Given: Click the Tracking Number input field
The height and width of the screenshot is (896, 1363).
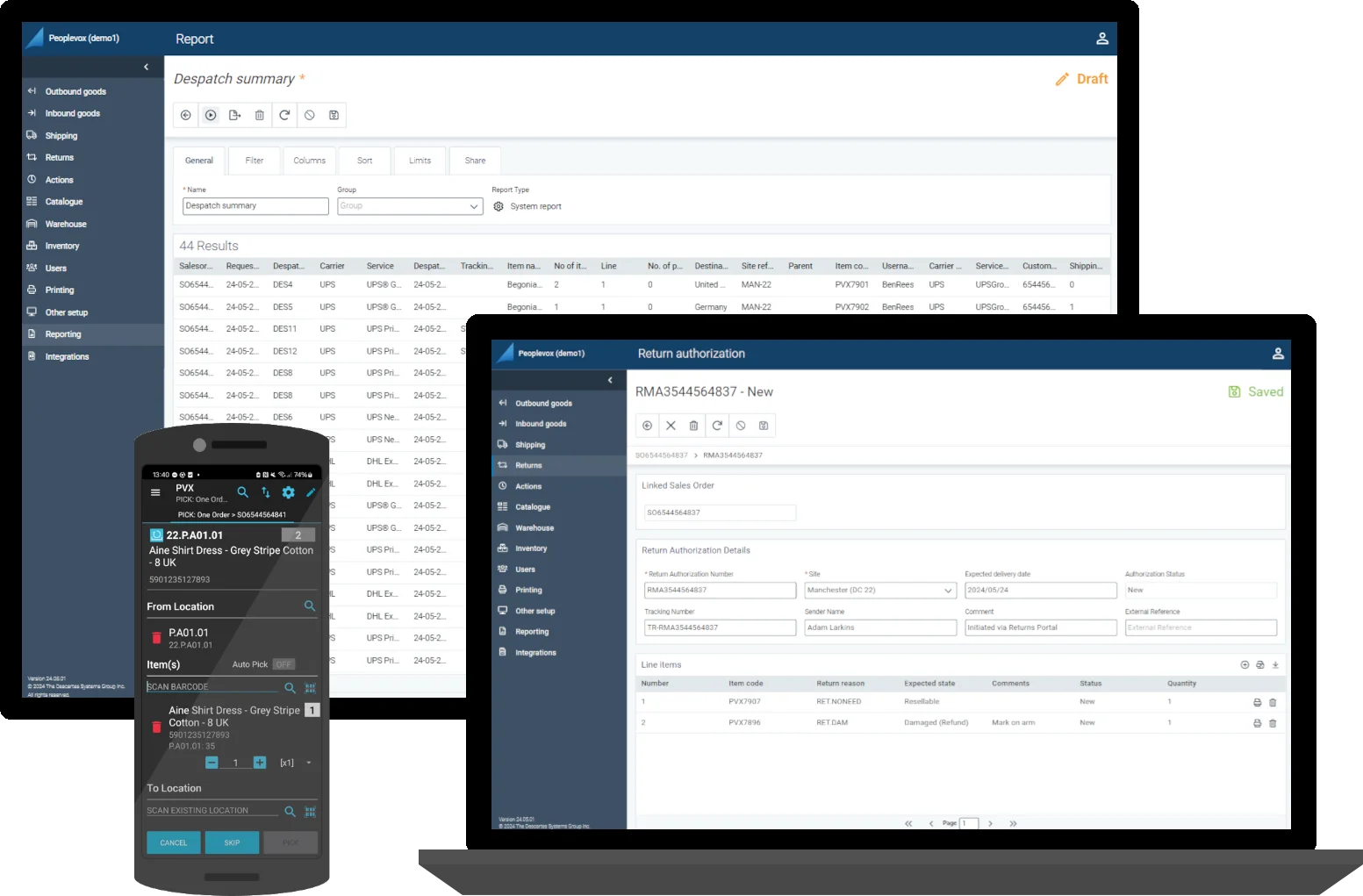Looking at the screenshot, I should [x=720, y=627].
